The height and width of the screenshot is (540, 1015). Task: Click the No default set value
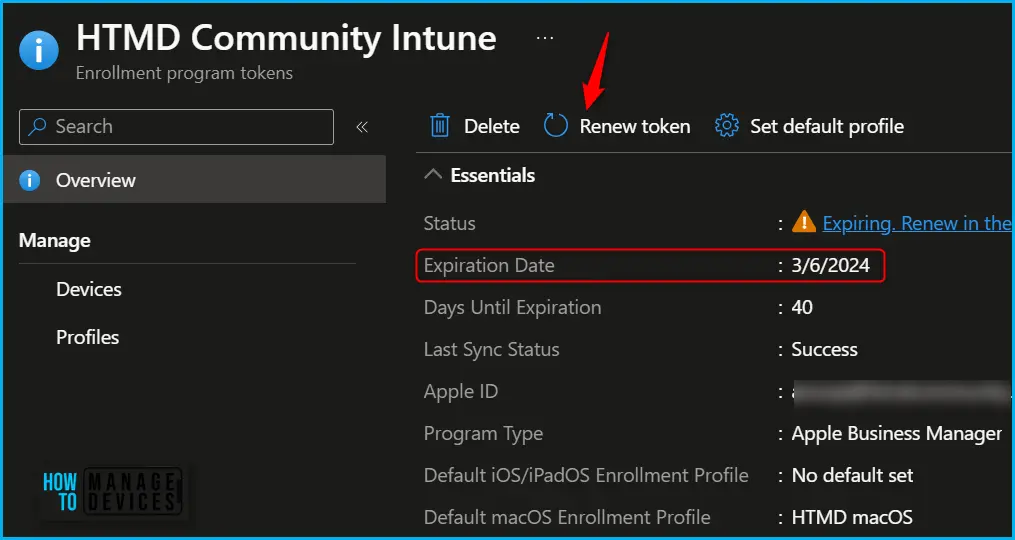pyautogui.click(x=852, y=476)
